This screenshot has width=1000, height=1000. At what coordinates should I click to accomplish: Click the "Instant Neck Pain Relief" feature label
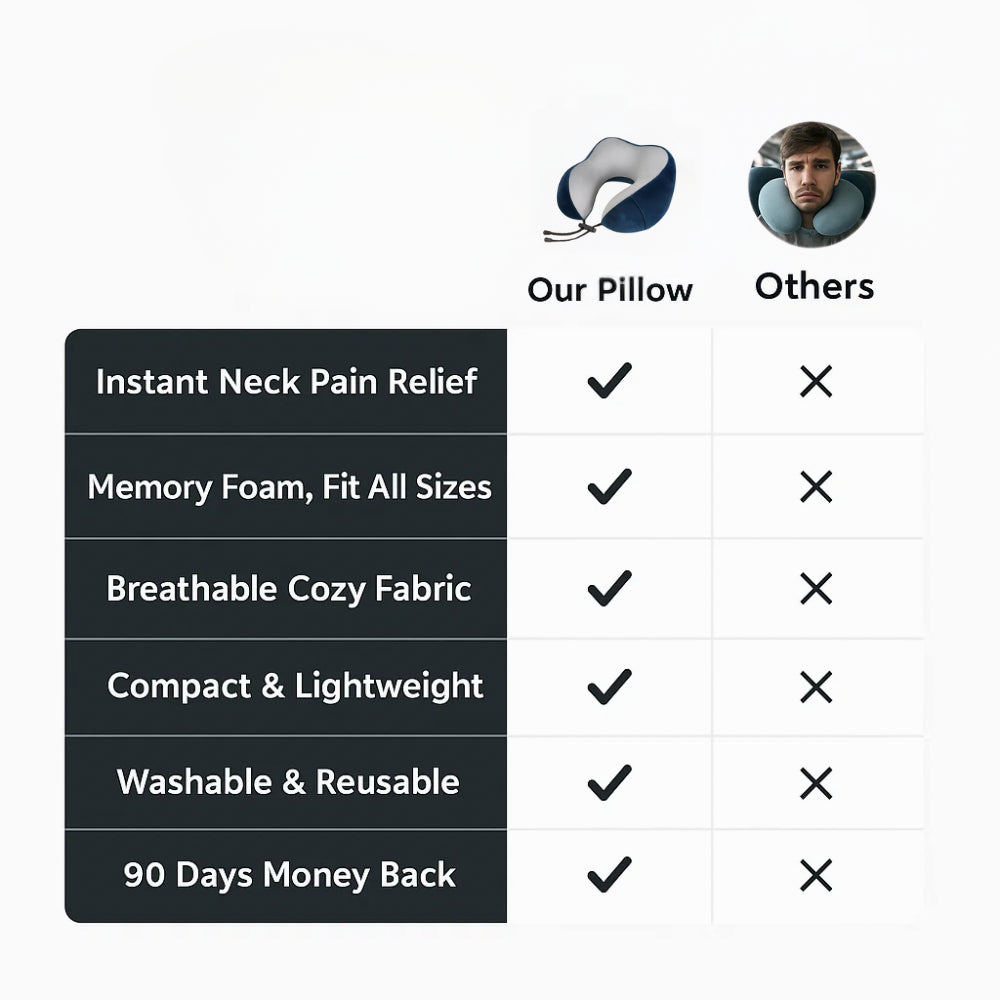click(x=287, y=381)
